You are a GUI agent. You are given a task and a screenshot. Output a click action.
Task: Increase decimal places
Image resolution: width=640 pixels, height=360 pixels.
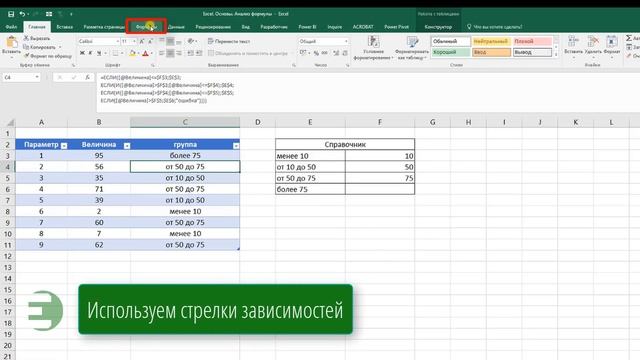[x=336, y=53]
